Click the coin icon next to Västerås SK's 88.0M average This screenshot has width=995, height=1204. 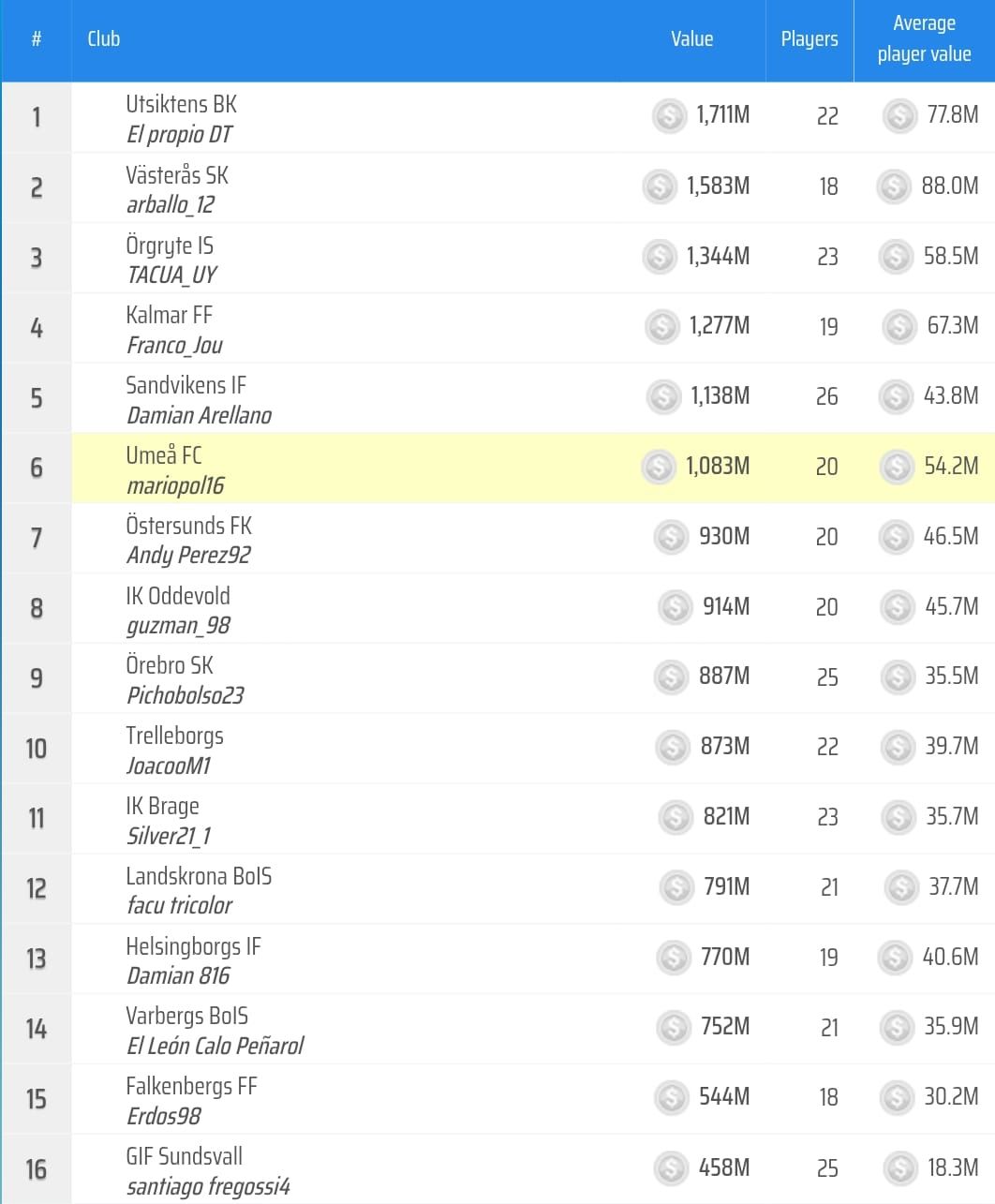click(894, 186)
